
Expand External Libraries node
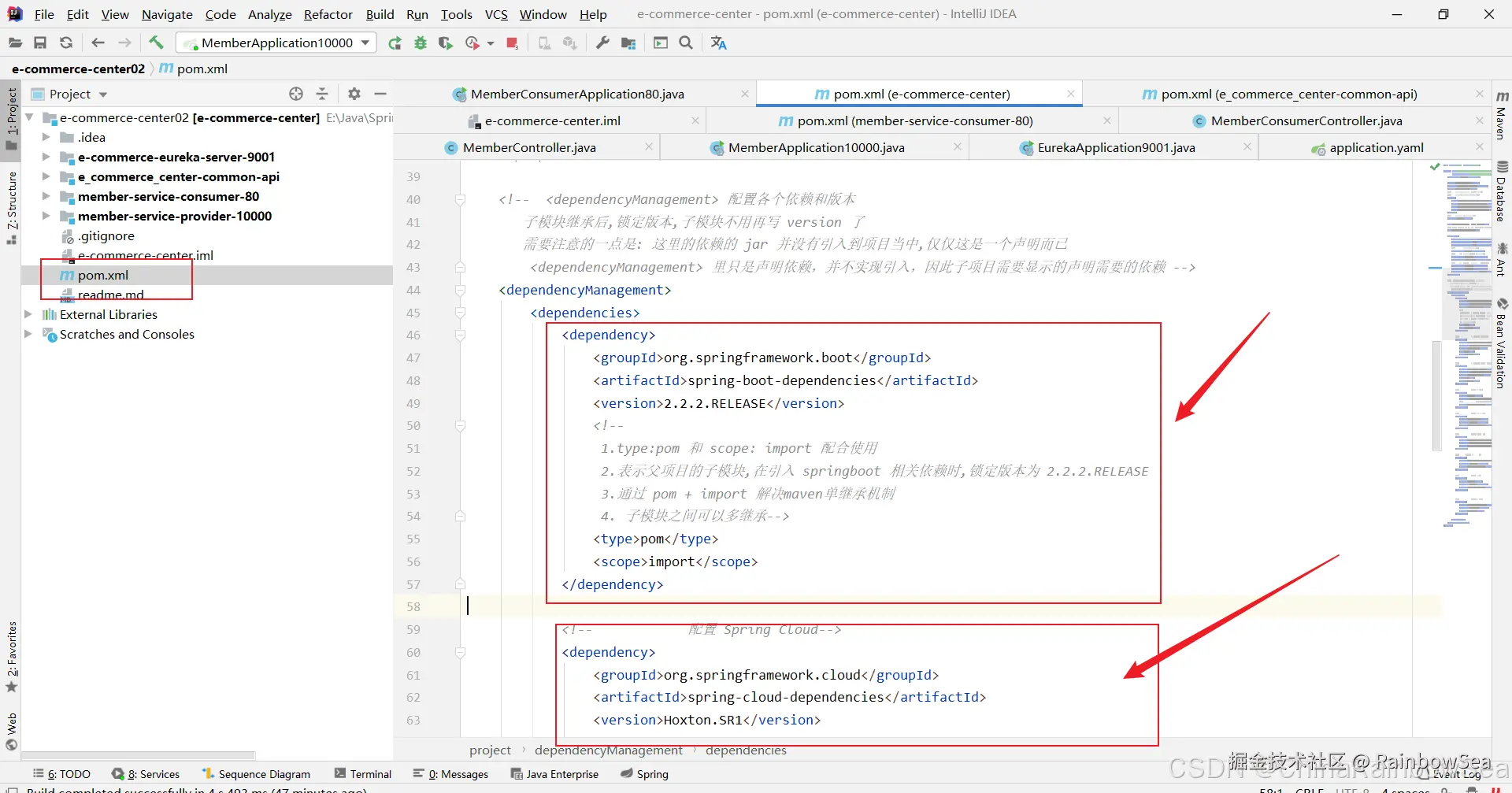[x=29, y=314]
